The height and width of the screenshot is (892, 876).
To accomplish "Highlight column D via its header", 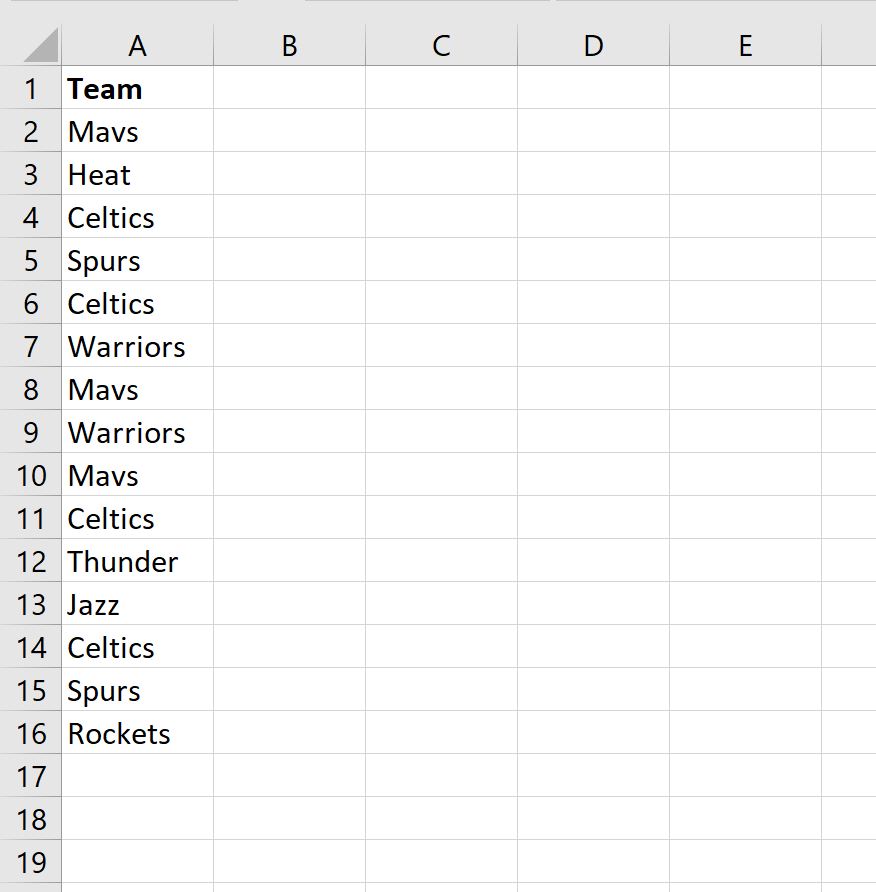I will tap(593, 46).
